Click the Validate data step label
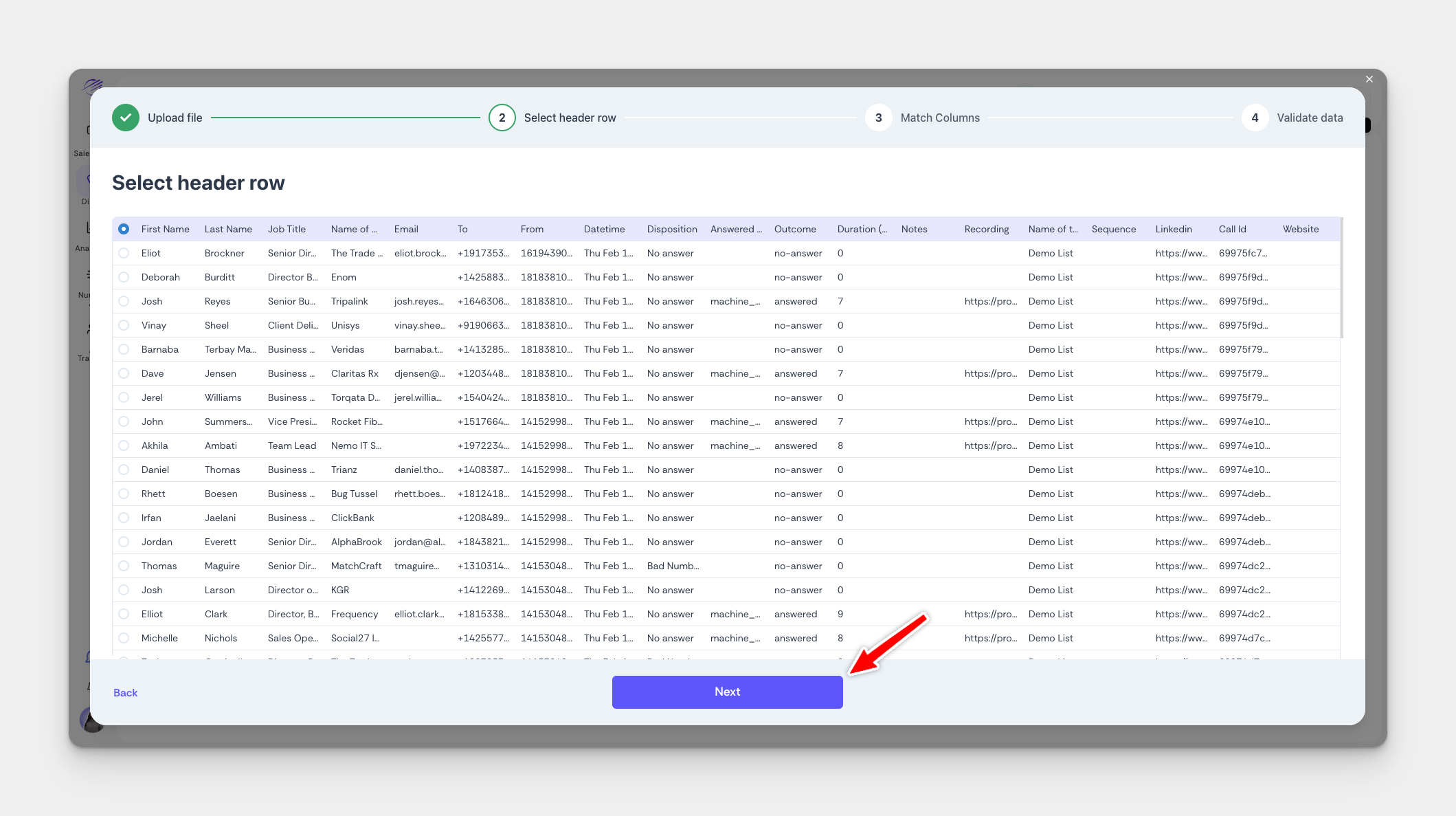 click(x=1309, y=118)
